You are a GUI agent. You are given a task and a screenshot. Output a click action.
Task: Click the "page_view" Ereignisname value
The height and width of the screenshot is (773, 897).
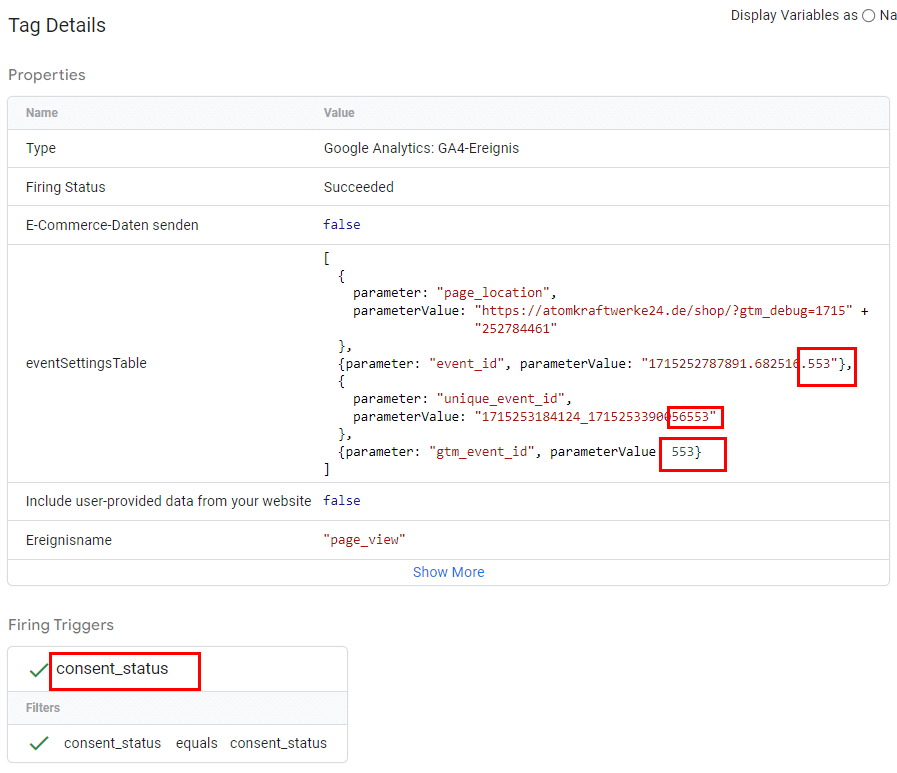tap(364, 540)
